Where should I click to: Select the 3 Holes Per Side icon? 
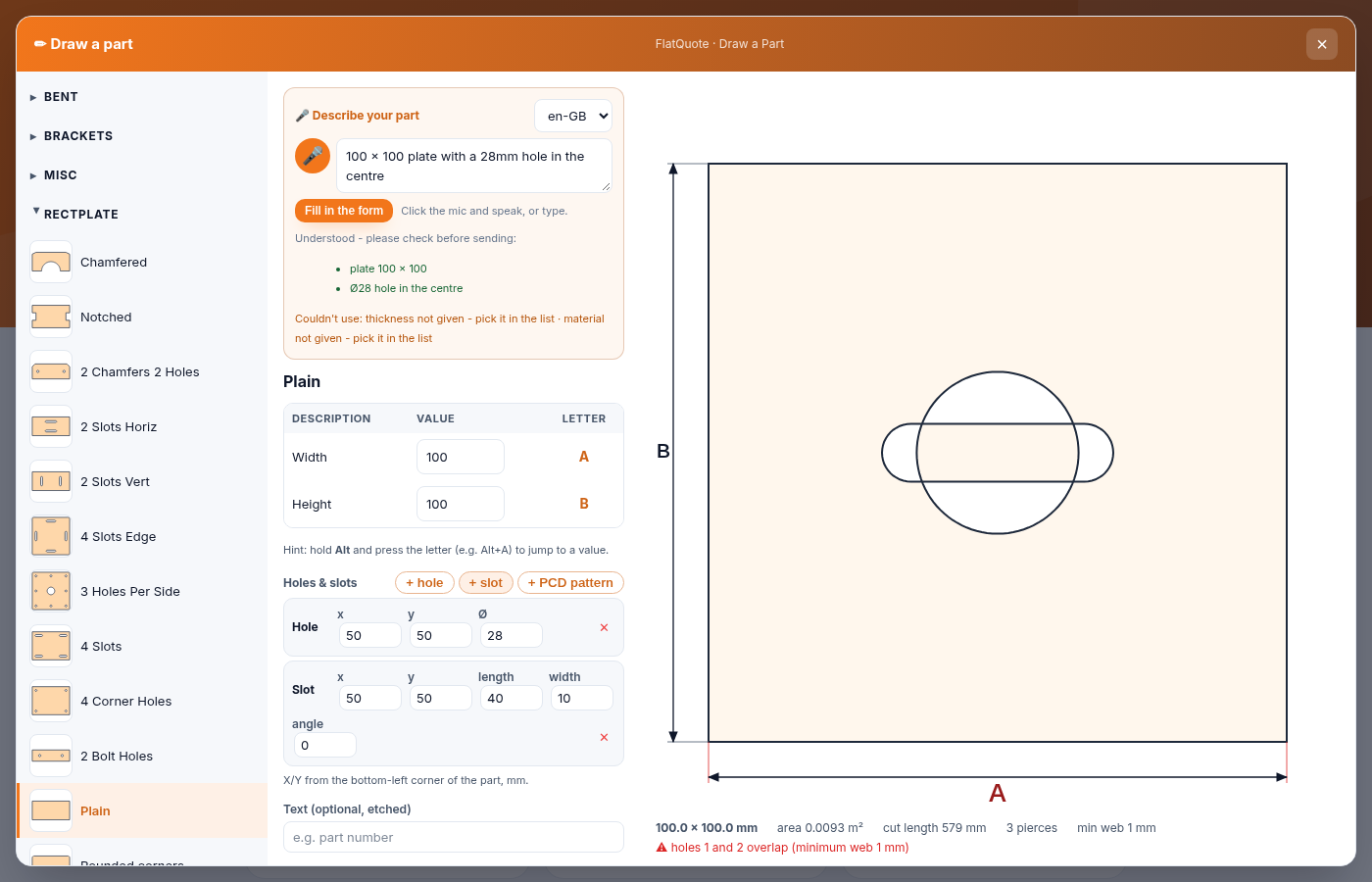point(51,591)
